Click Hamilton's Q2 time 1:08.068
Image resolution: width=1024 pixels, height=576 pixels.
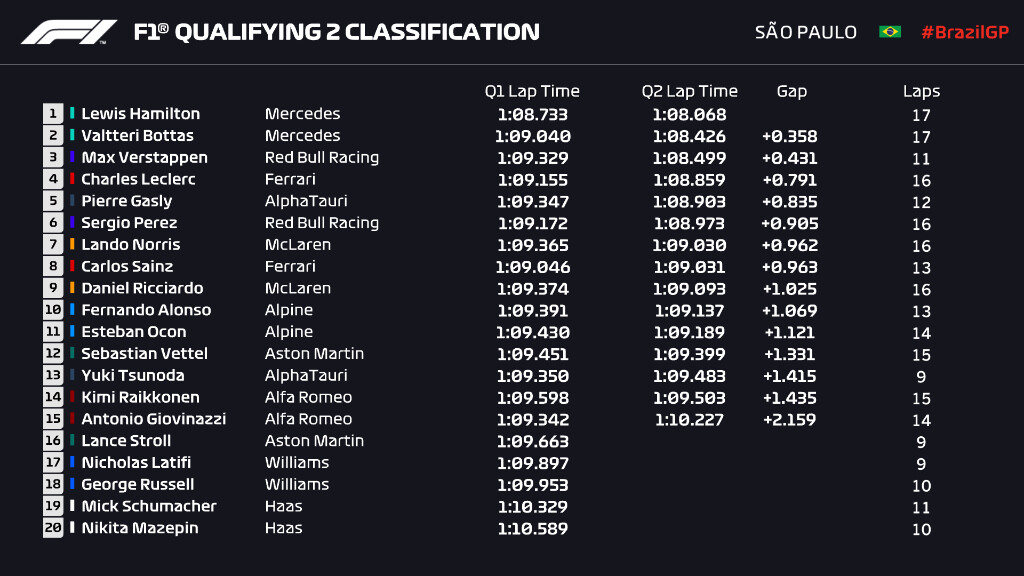[x=689, y=115]
